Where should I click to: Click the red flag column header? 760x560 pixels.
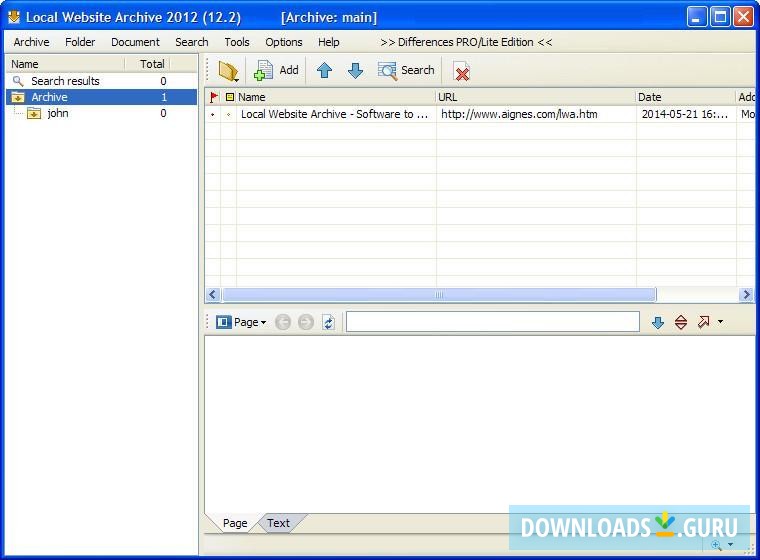tap(213, 97)
